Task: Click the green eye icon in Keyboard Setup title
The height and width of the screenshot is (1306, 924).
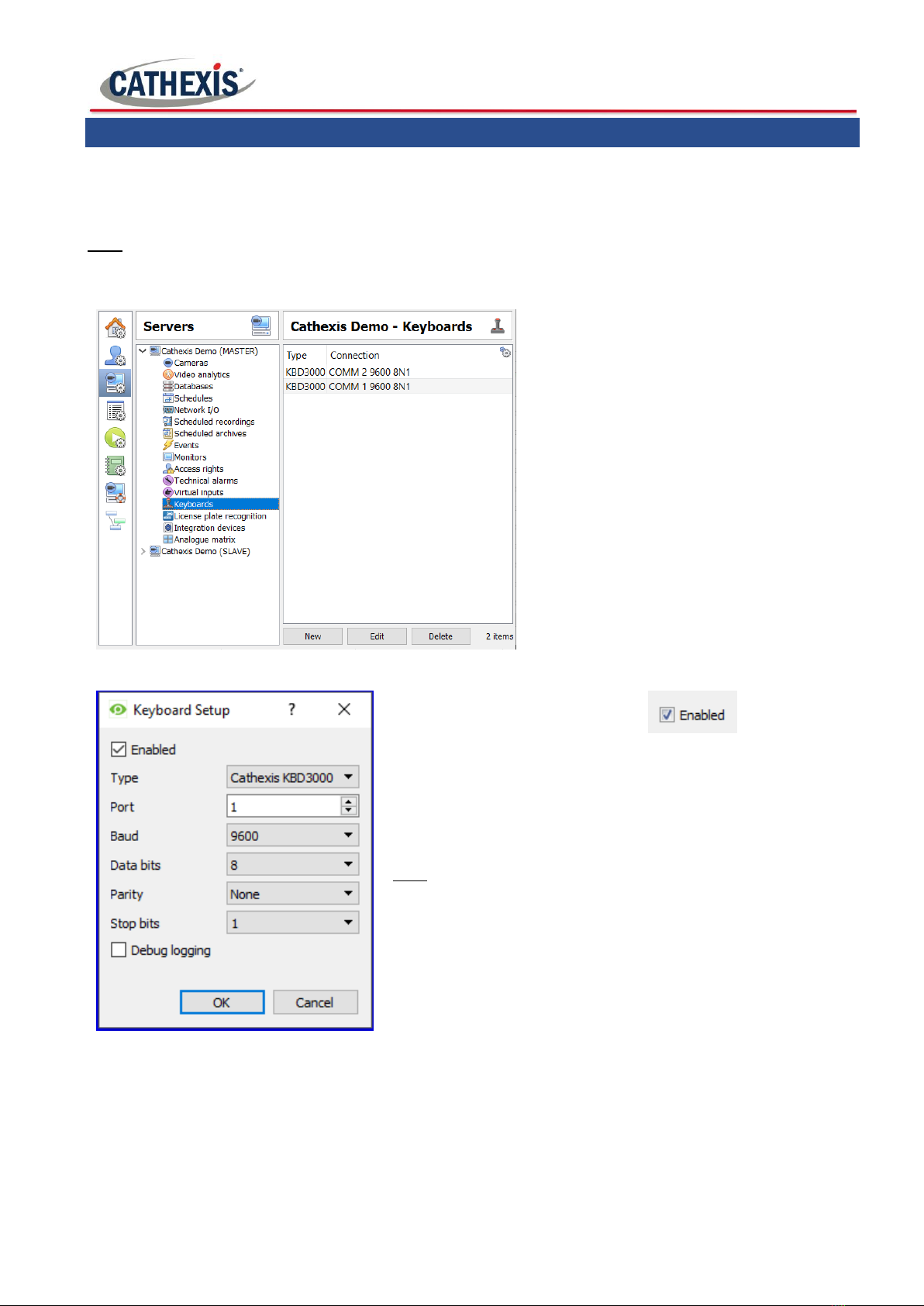Action: pyautogui.click(x=118, y=709)
